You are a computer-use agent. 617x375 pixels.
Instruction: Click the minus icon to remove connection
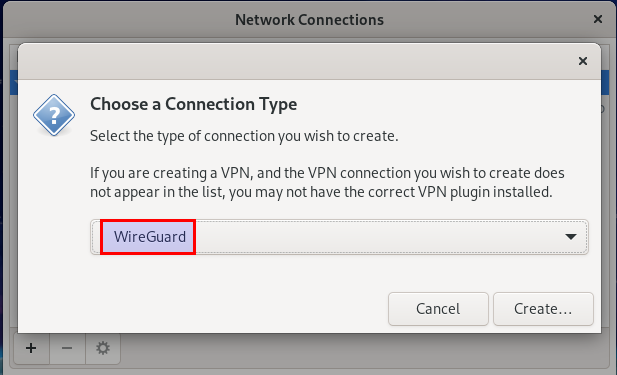pos(67,348)
